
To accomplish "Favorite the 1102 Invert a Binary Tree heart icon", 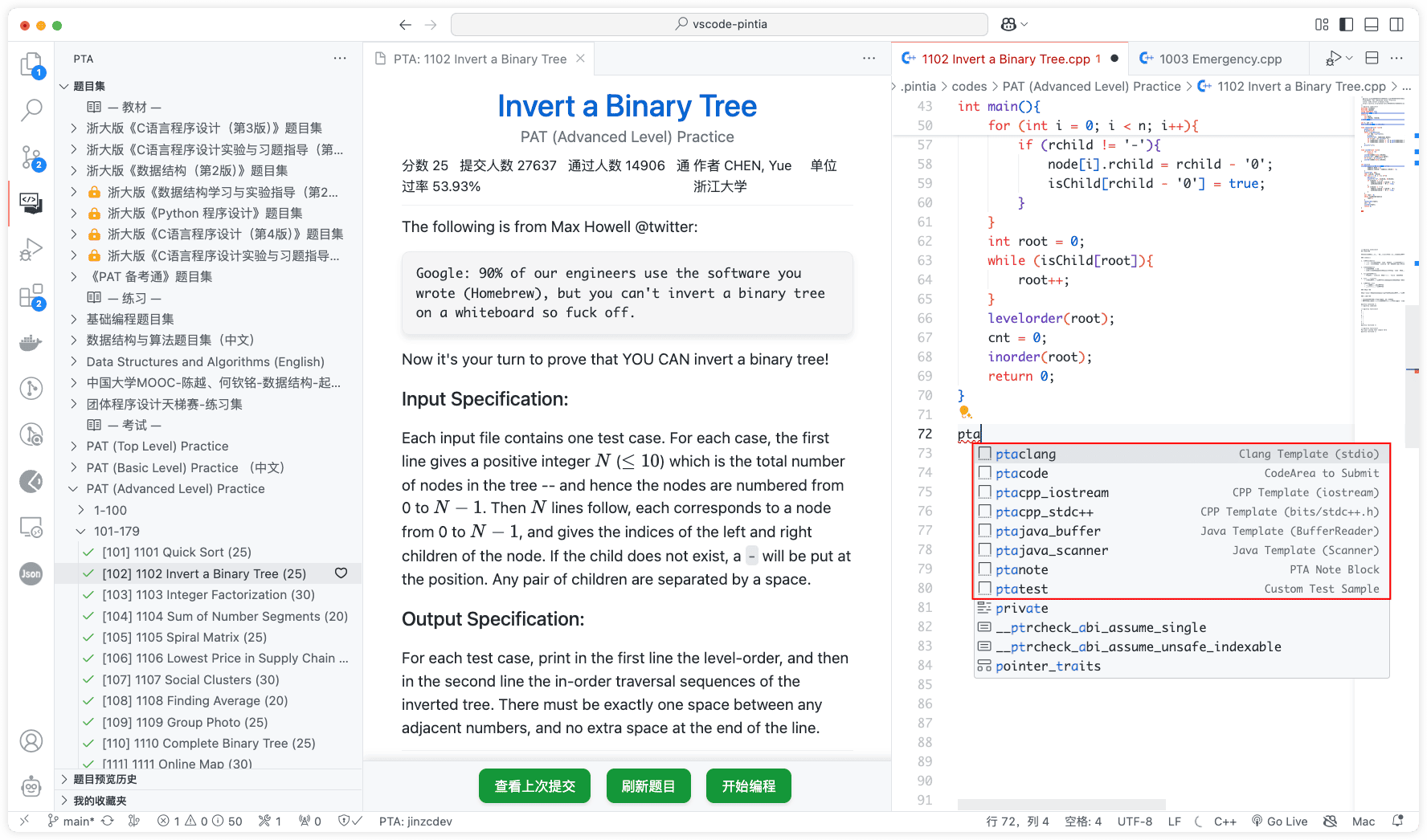I will (x=341, y=573).
